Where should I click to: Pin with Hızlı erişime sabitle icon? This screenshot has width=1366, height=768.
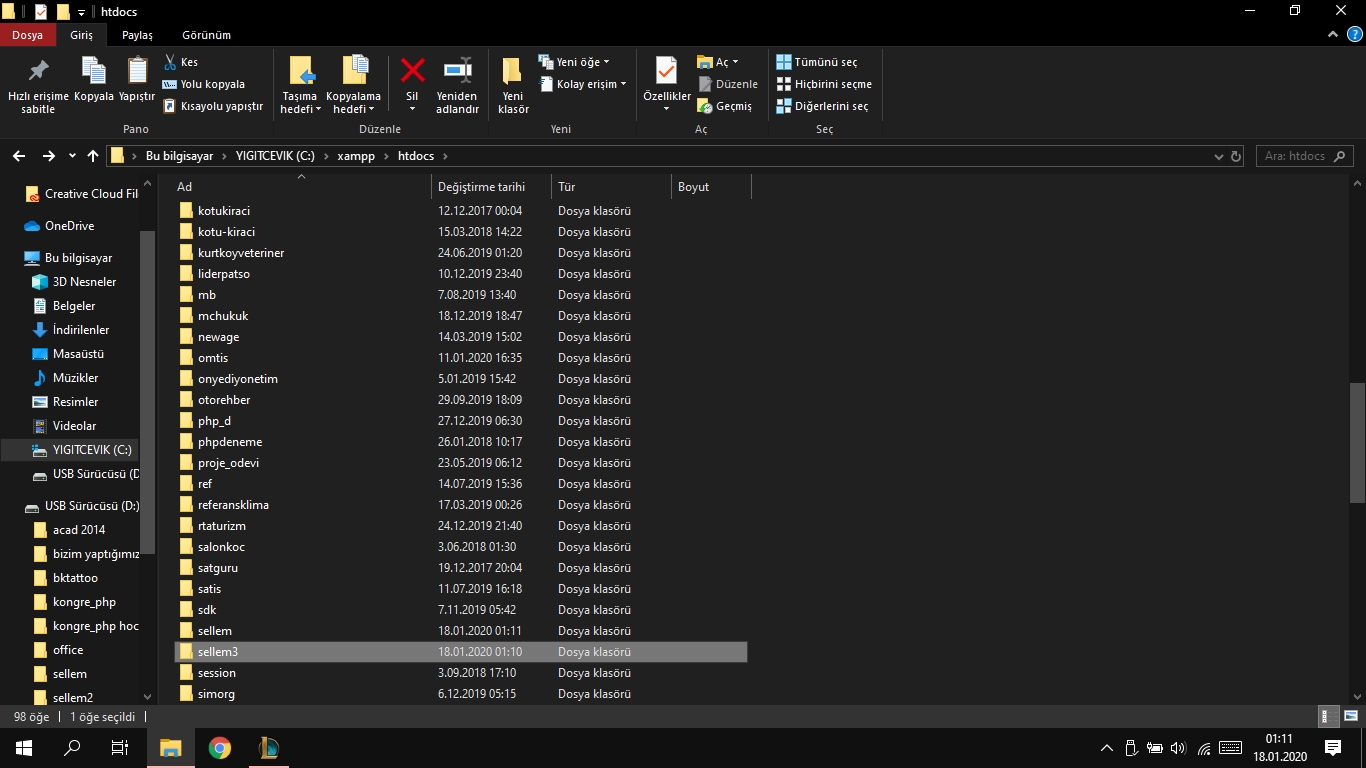pyautogui.click(x=38, y=72)
